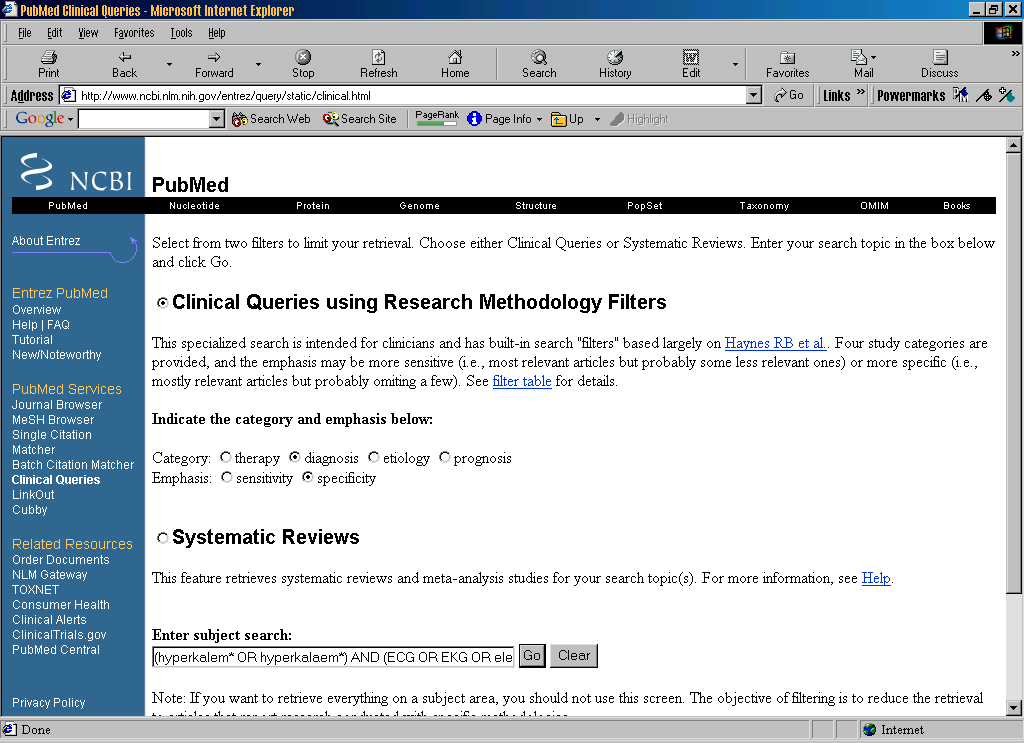Screen dimensions: 1024x743
Task: Open the Haynes RB et al. link
Action: (x=775, y=343)
